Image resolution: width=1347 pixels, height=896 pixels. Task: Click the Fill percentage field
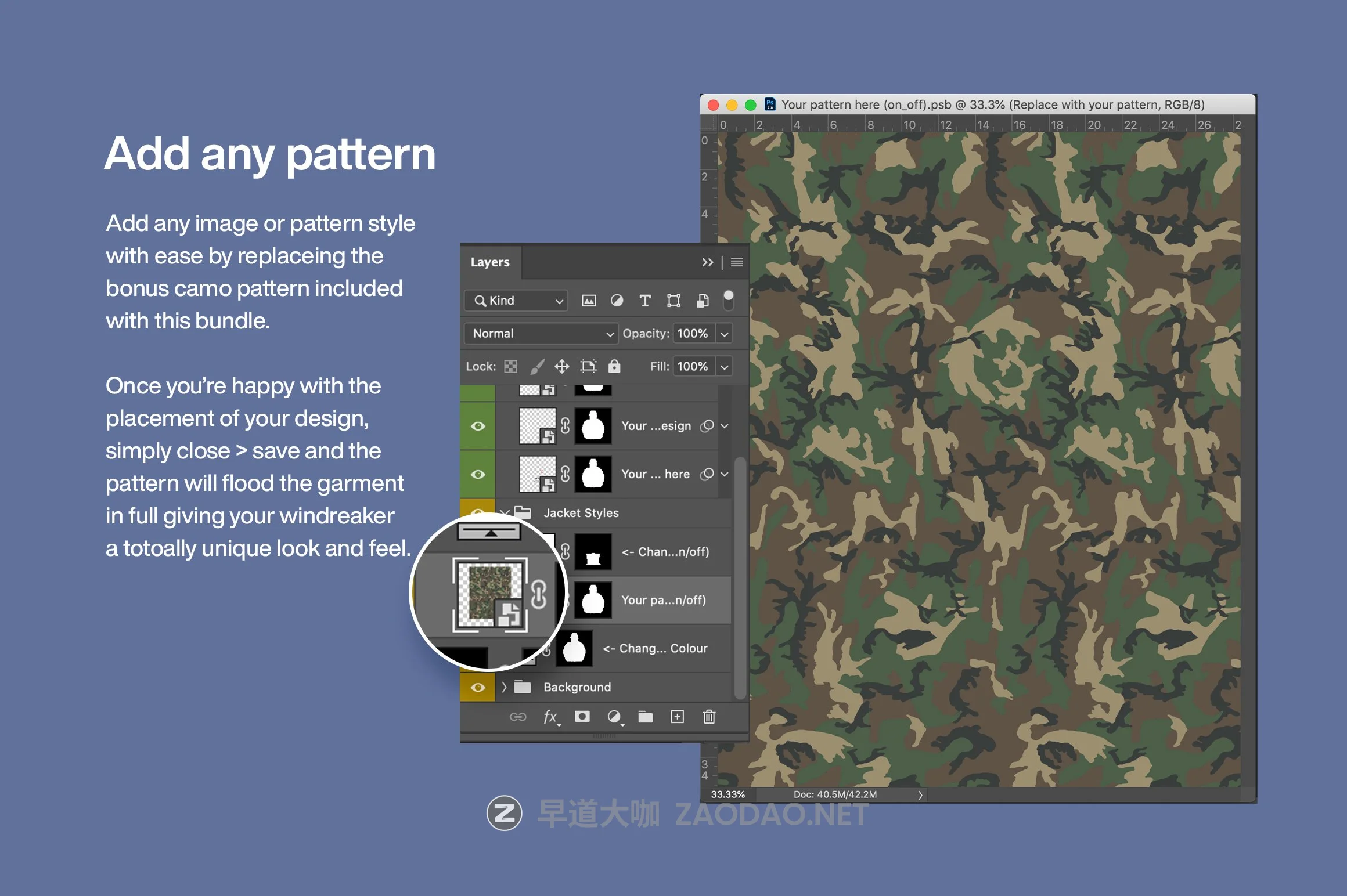[x=693, y=366]
